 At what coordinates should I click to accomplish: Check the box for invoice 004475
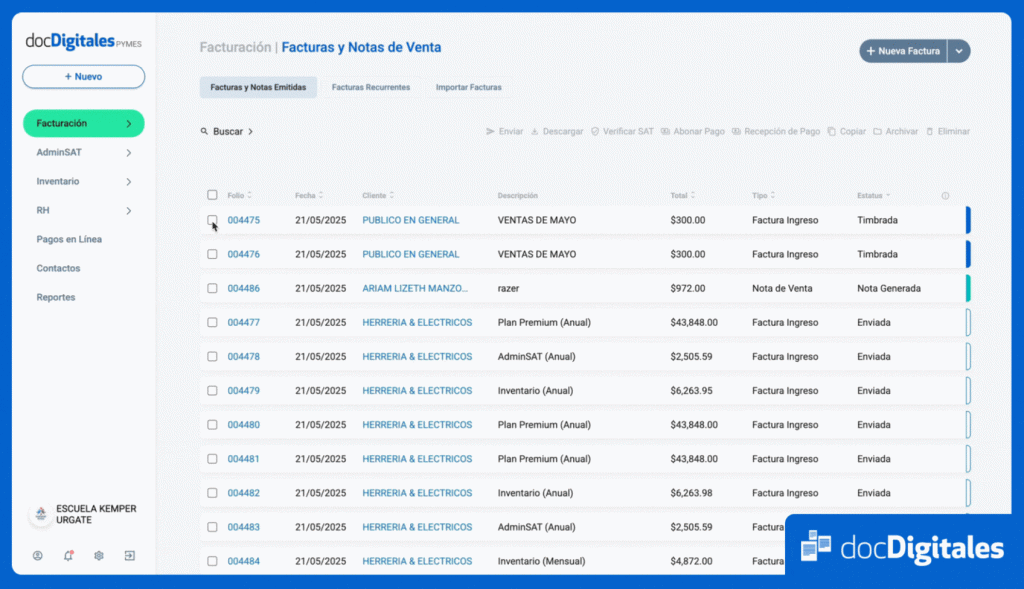point(212,220)
